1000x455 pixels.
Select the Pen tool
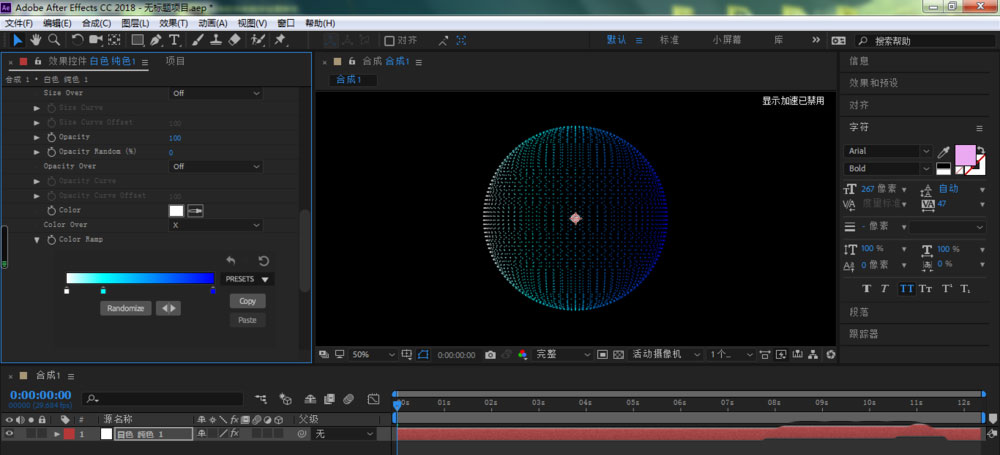[156, 40]
